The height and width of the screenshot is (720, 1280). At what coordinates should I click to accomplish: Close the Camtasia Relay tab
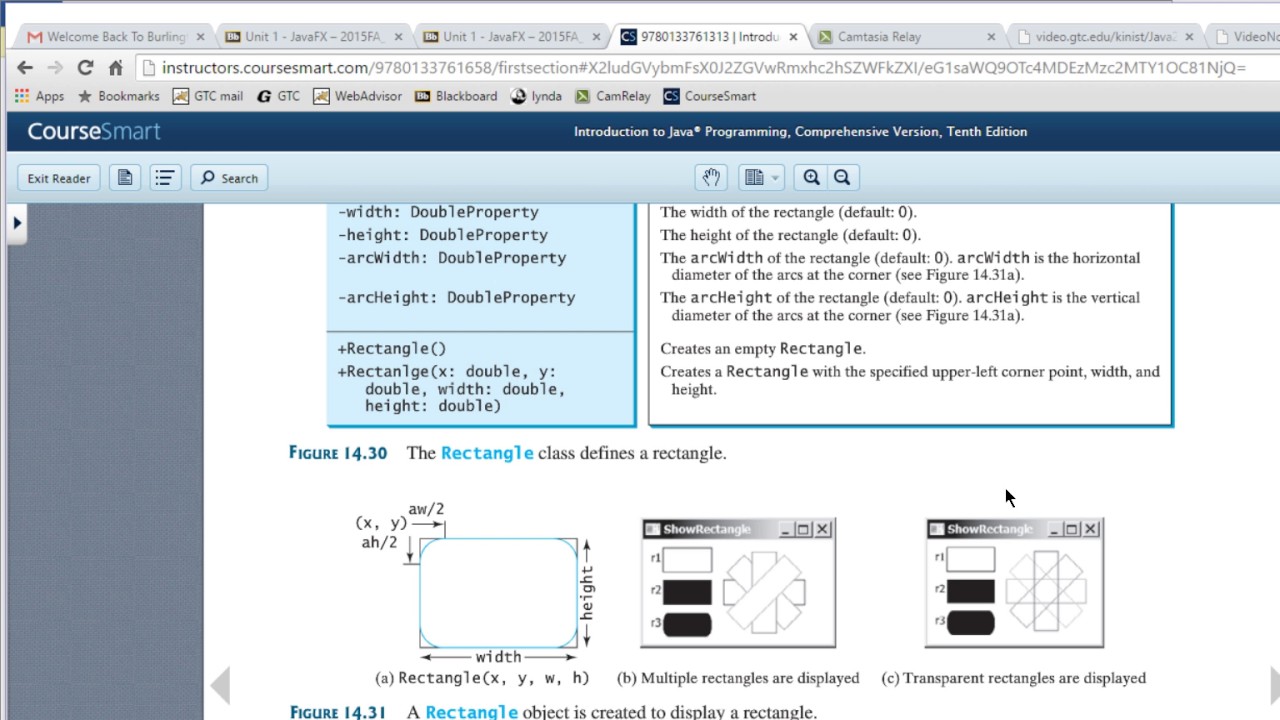pos(991,37)
